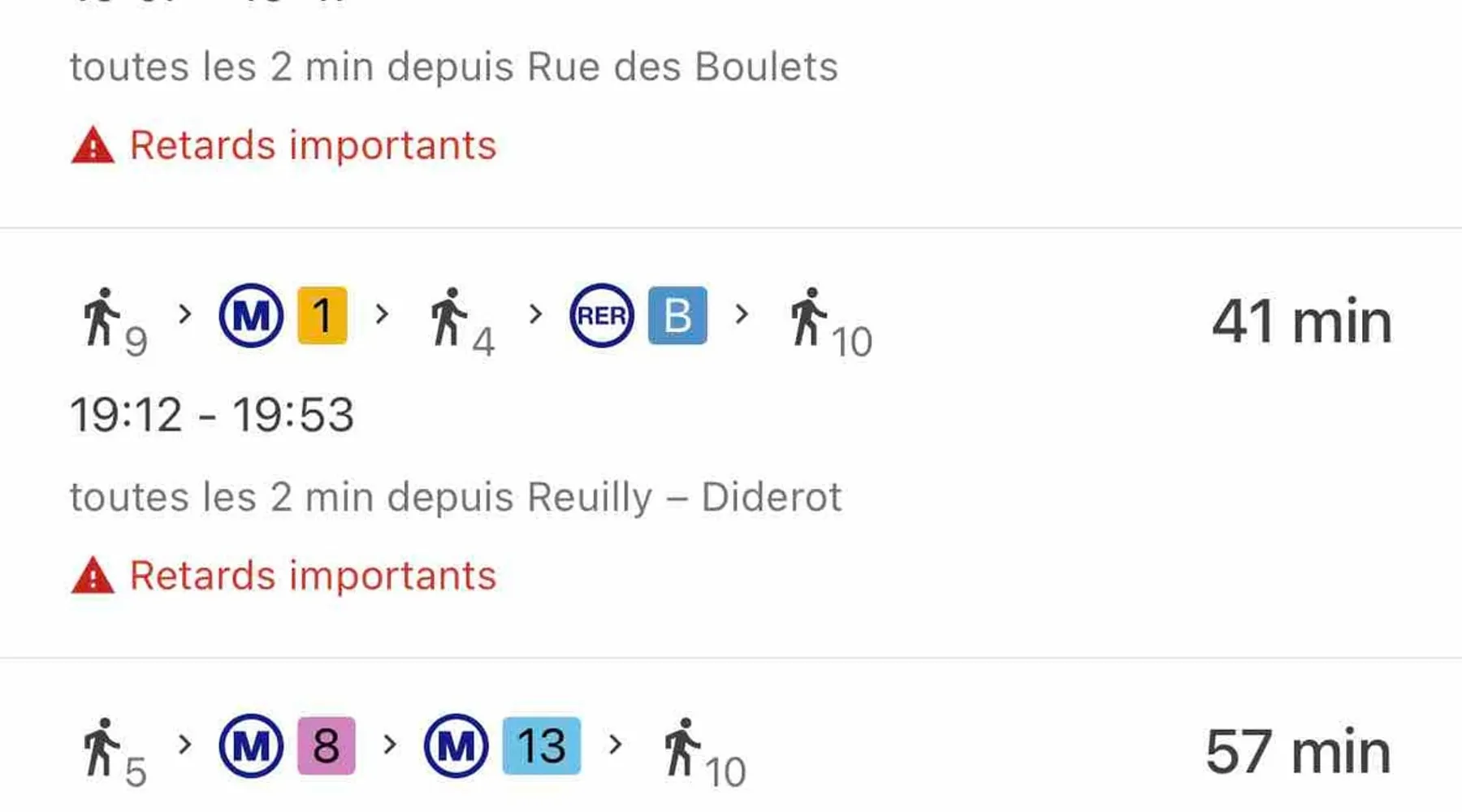Image resolution: width=1462 pixels, height=812 pixels.
Task: Select the 57 min route duration
Action: pyautogui.click(x=1298, y=752)
